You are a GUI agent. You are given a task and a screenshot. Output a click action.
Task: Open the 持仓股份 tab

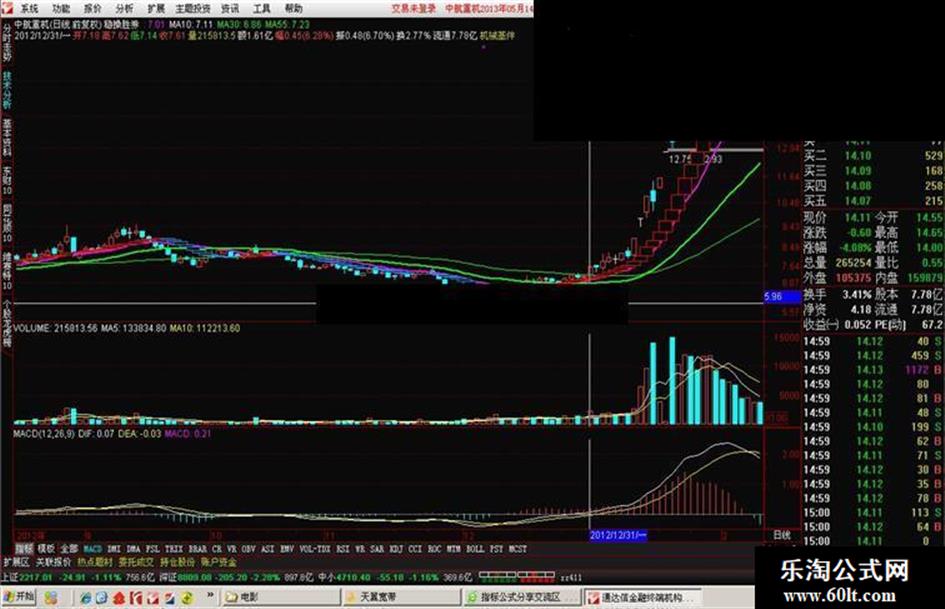click(x=177, y=562)
